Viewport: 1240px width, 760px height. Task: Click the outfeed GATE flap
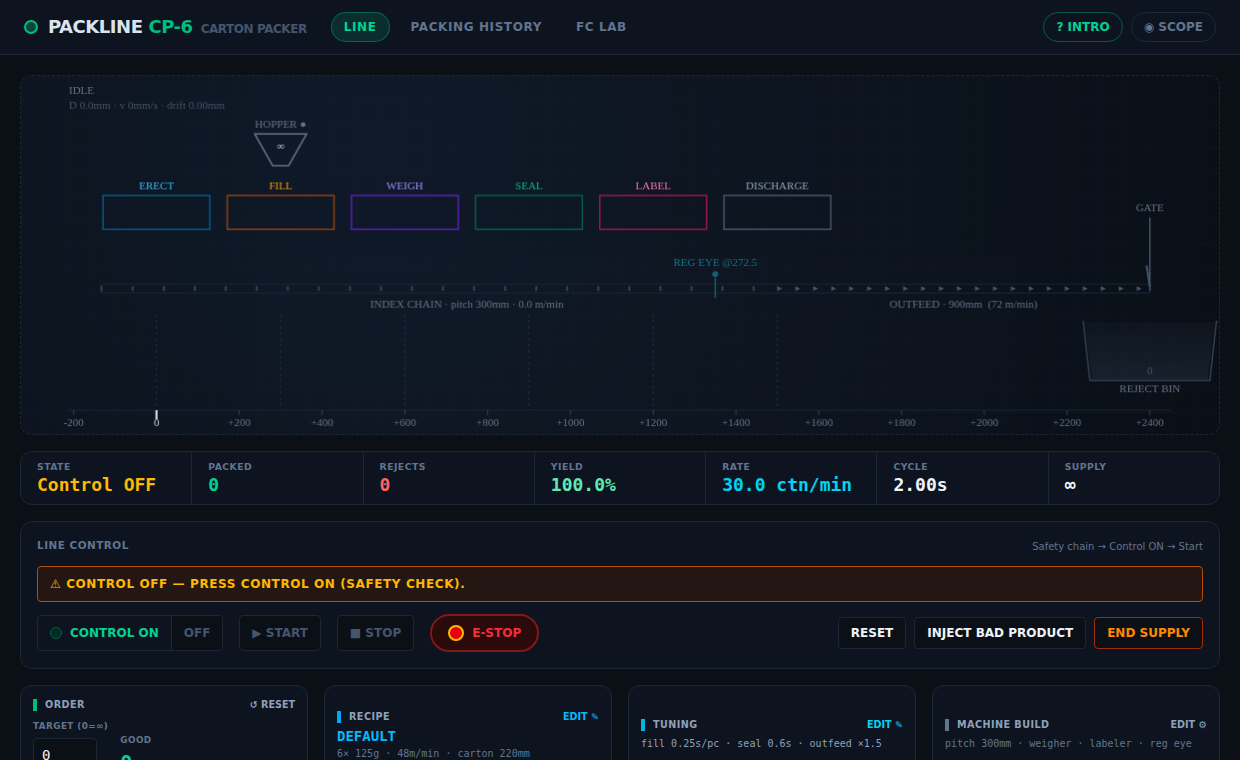click(x=1149, y=255)
